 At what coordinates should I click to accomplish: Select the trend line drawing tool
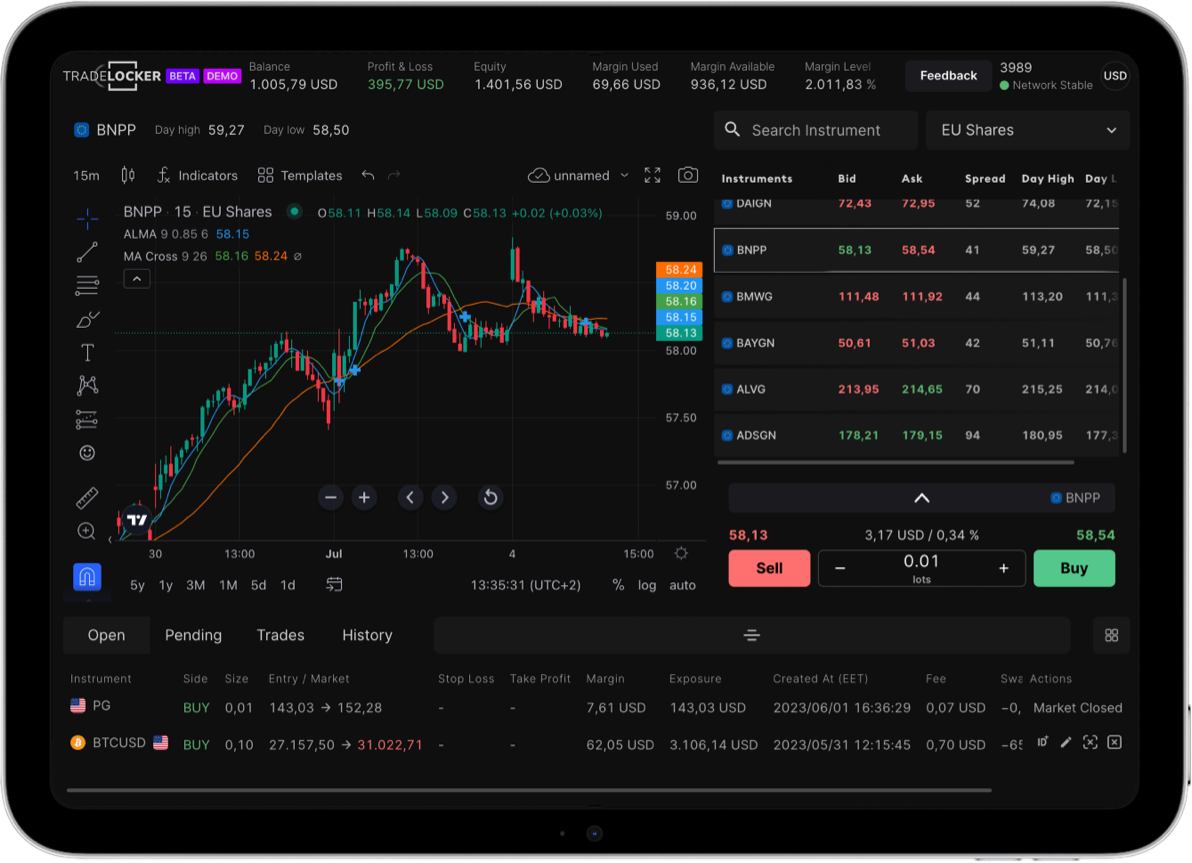pyautogui.click(x=87, y=252)
